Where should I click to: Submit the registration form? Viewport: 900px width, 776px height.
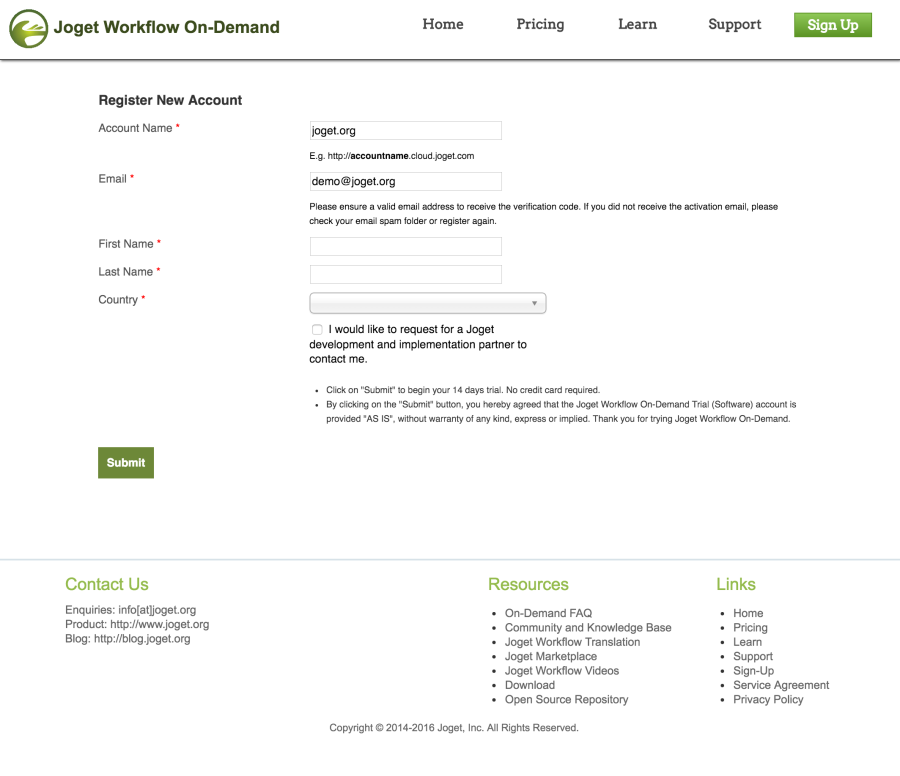[126, 463]
